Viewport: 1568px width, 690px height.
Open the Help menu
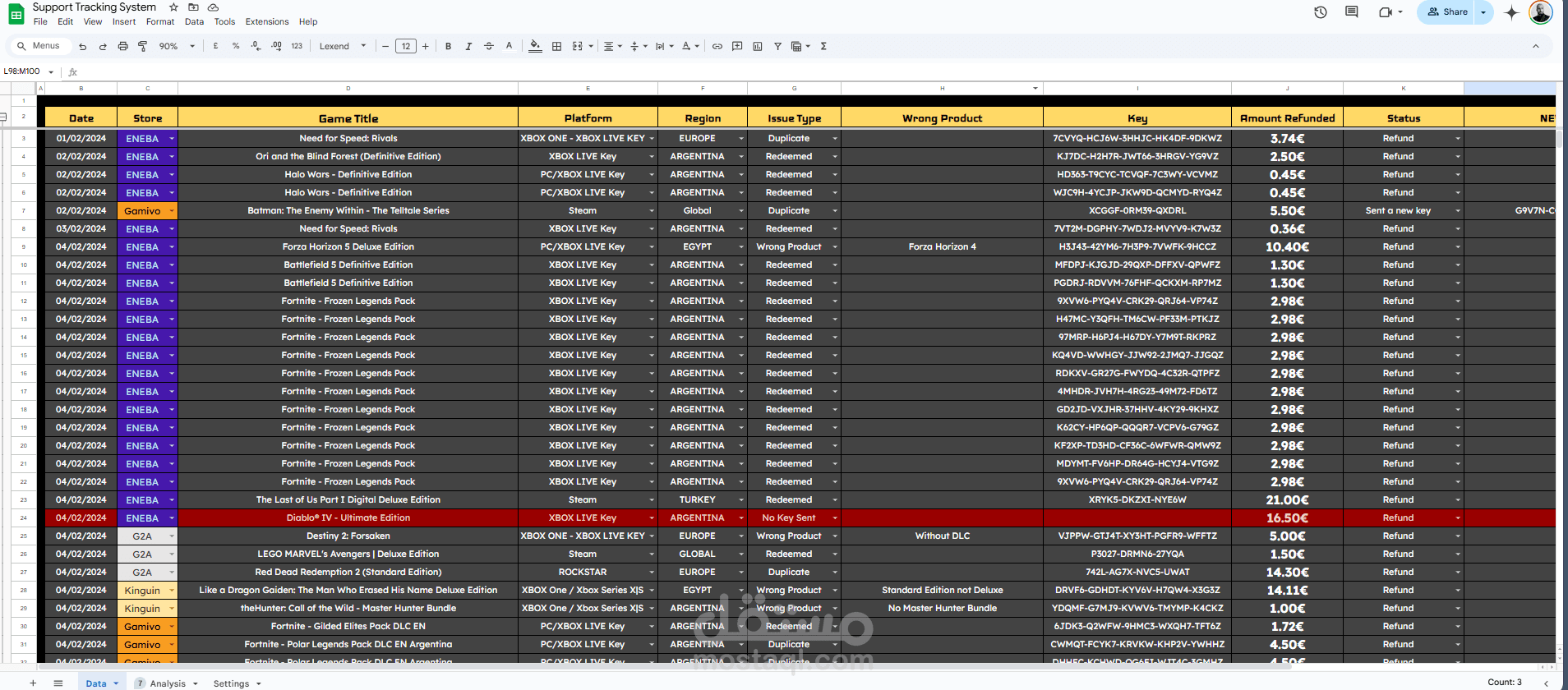point(308,22)
